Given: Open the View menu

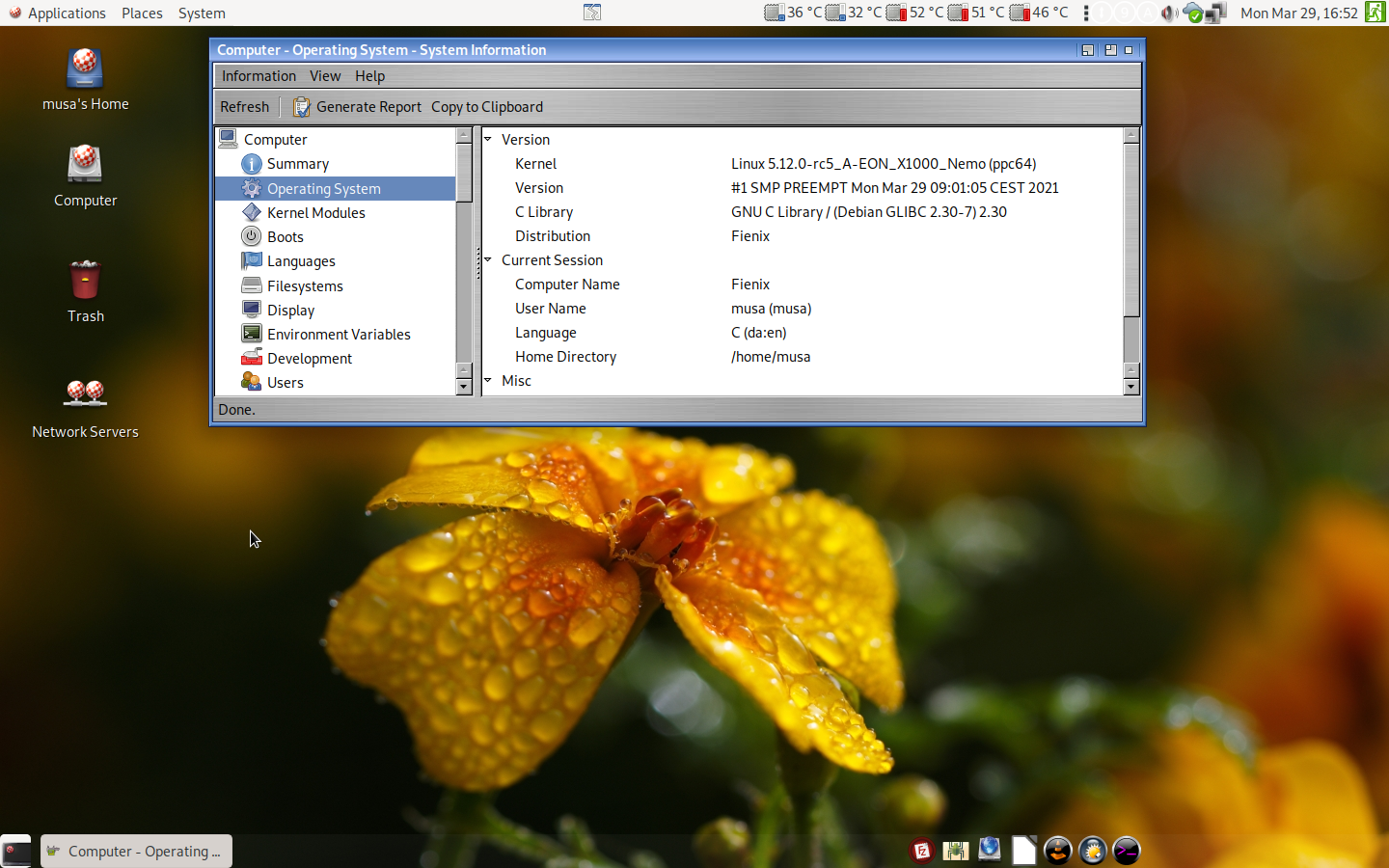Looking at the screenshot, I should point(325,76).
